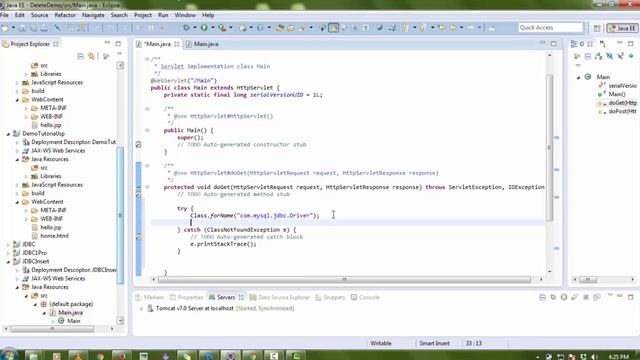
Task: Click the Debug bug icon in toolbar
Action: coord(186,28)
